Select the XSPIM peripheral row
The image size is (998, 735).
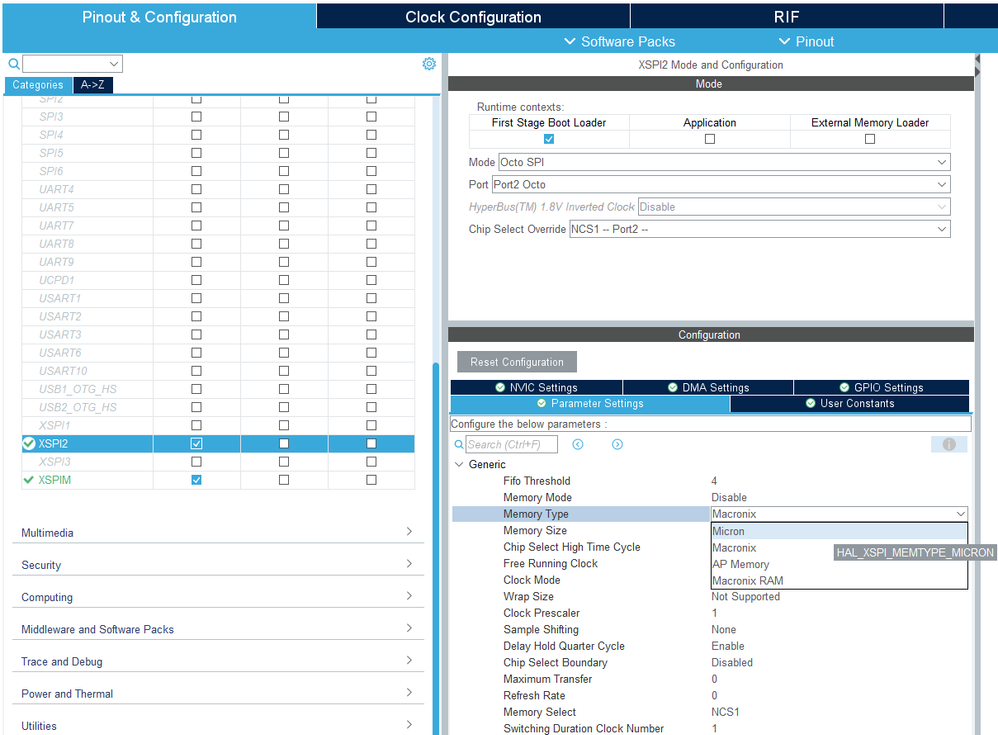pyautogui.click(x=218, y=480)
